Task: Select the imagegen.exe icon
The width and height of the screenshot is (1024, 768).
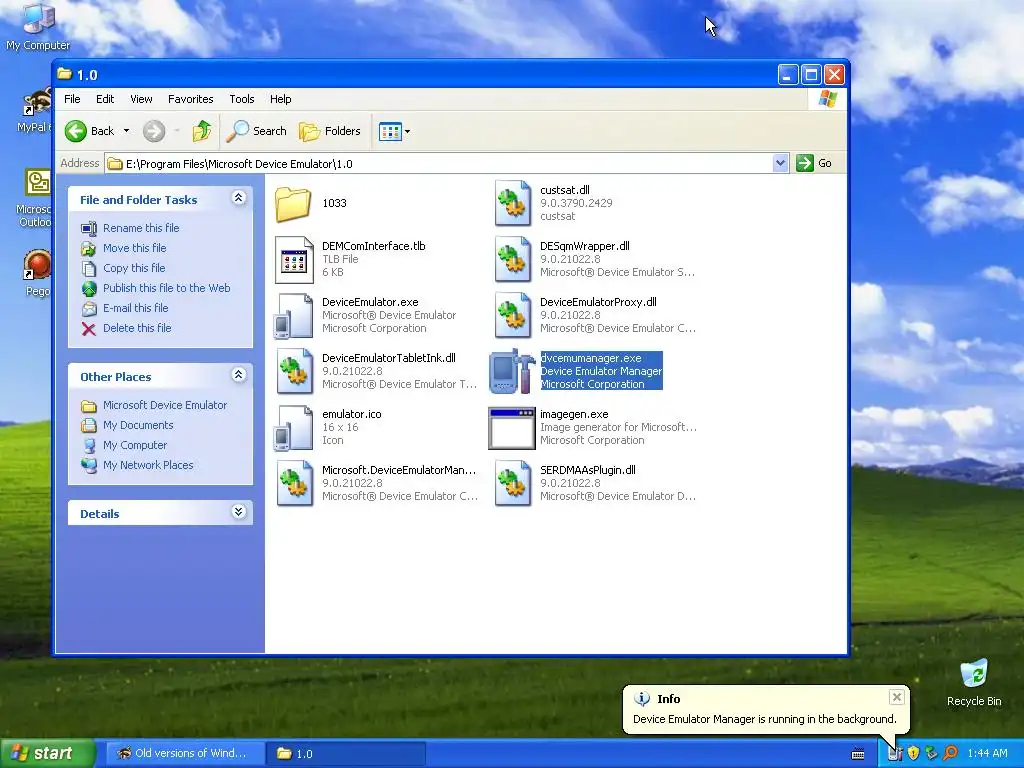Action: point(512,428)
